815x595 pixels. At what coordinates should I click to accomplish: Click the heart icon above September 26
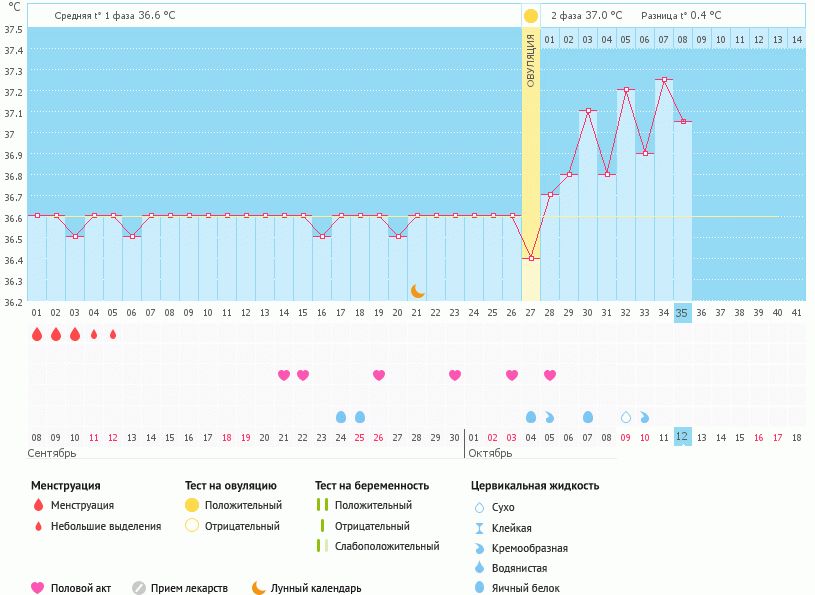click(x=379, y=375)
